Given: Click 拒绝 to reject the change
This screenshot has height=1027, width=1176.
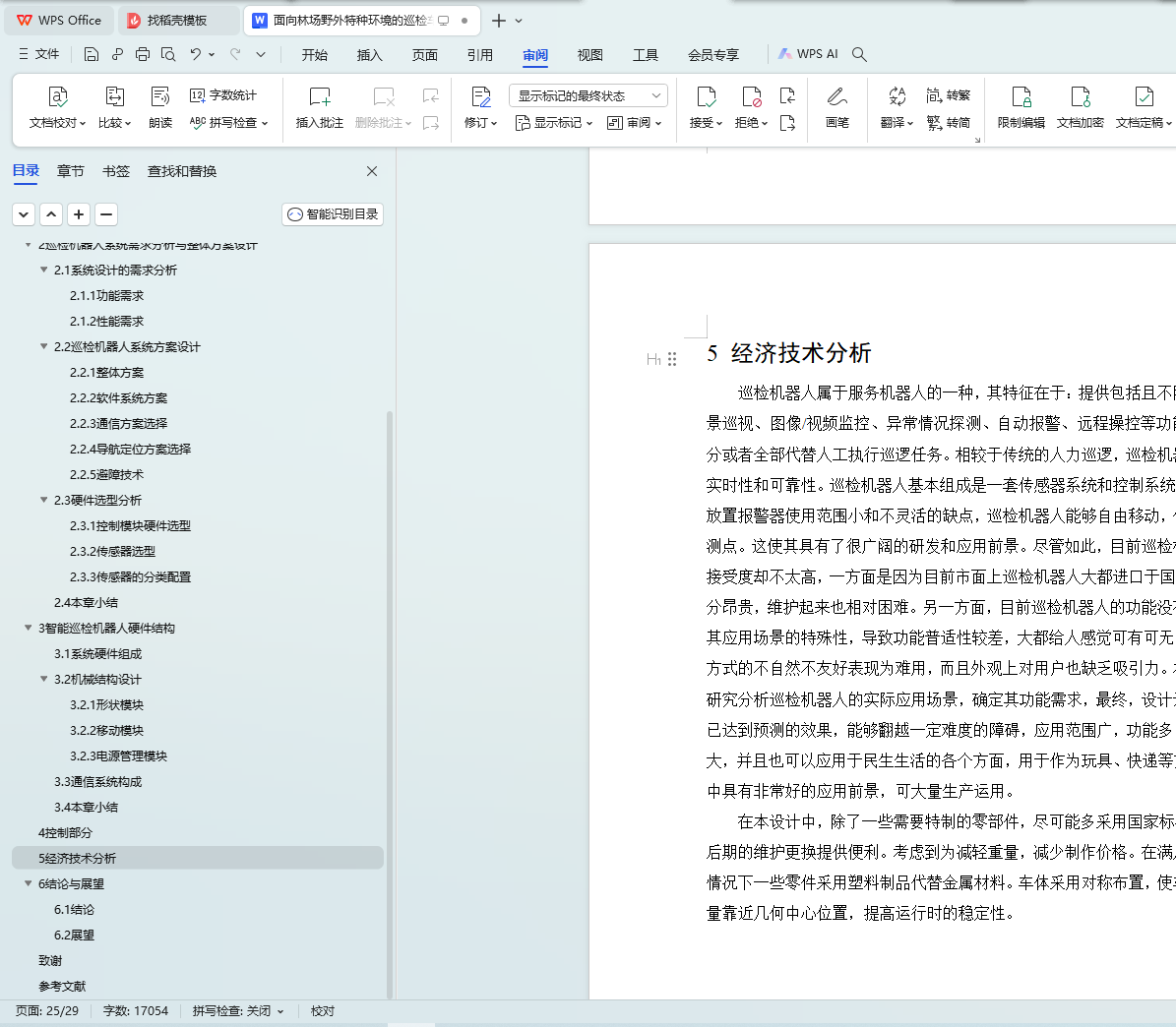Looking at the screenshot, I should [751, 107].
